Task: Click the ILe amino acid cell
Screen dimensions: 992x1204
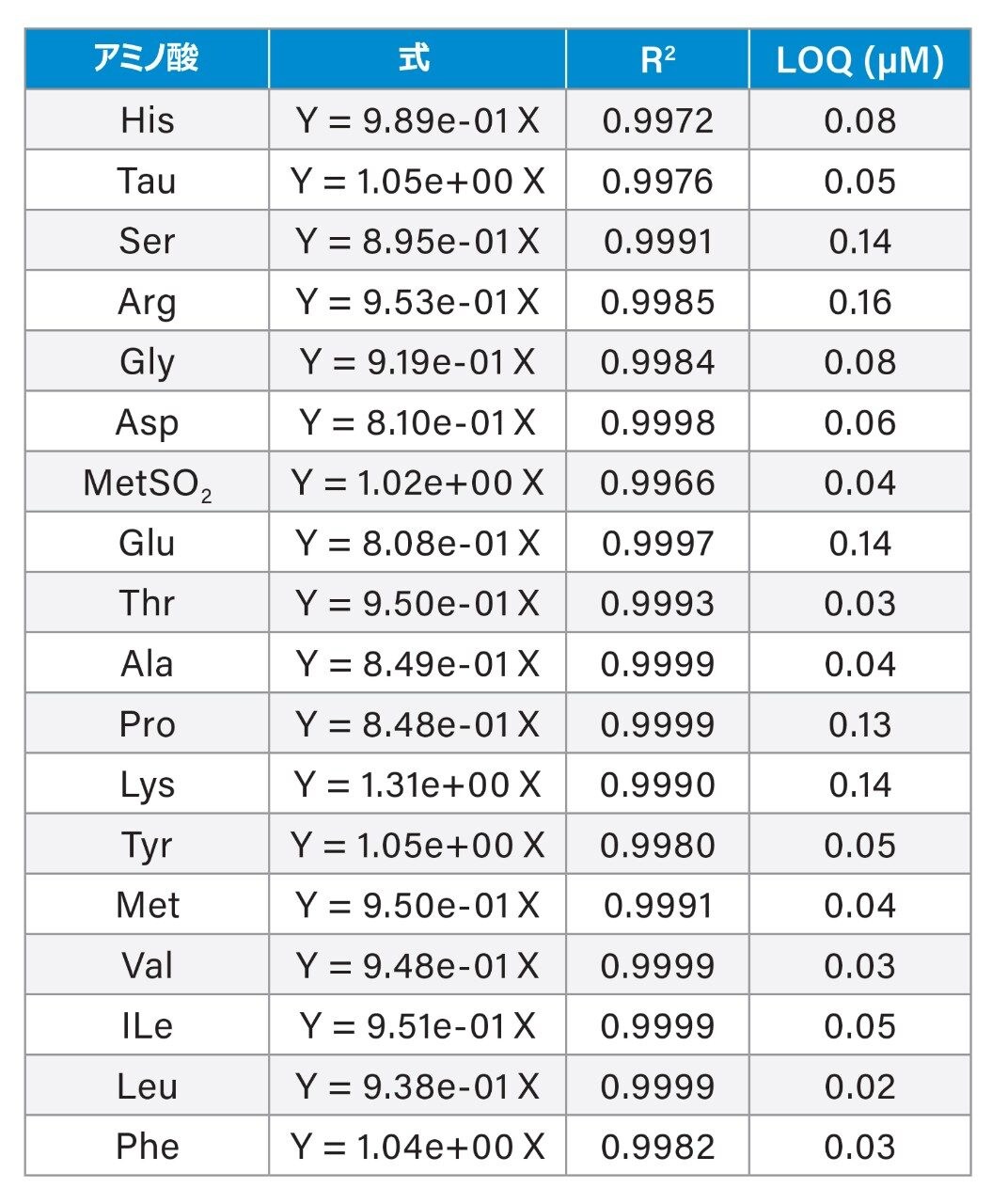Action: coord(147,1025)
